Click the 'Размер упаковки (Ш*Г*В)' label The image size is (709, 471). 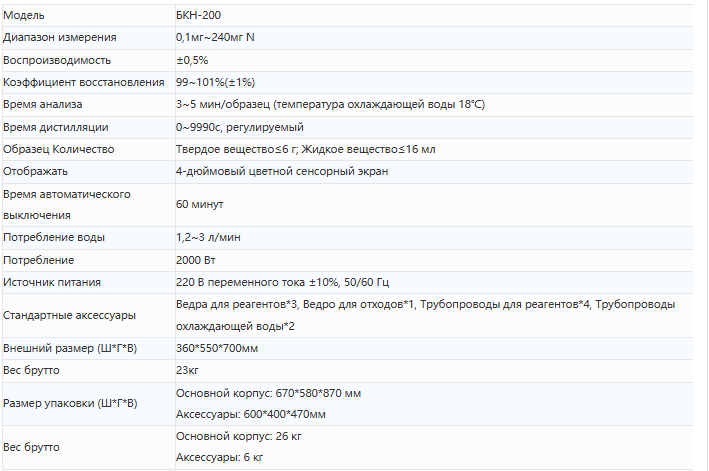(70, 403)
